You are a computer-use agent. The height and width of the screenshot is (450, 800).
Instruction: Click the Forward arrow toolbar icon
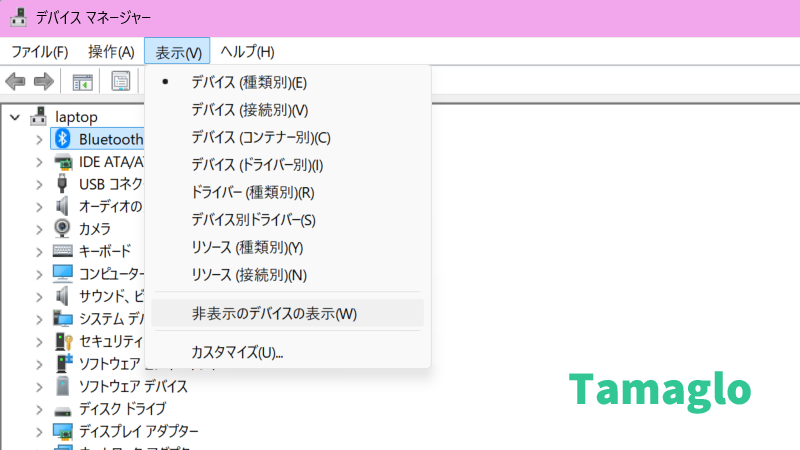44,81
